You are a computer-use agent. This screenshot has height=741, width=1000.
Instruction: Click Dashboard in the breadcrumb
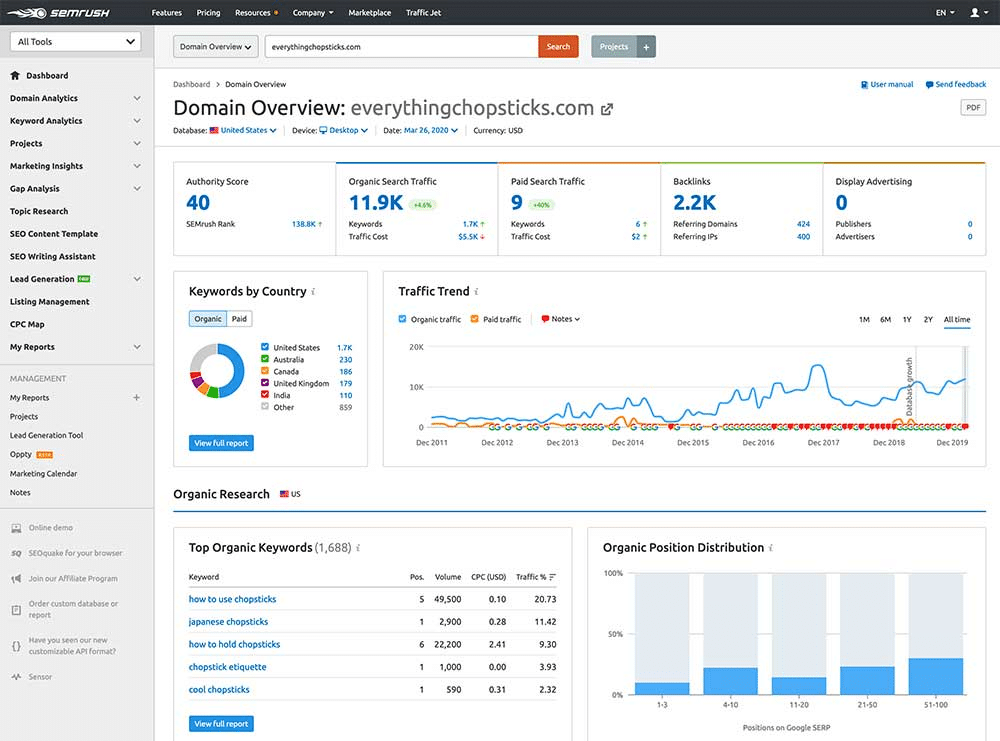click(x=191, y=84)
